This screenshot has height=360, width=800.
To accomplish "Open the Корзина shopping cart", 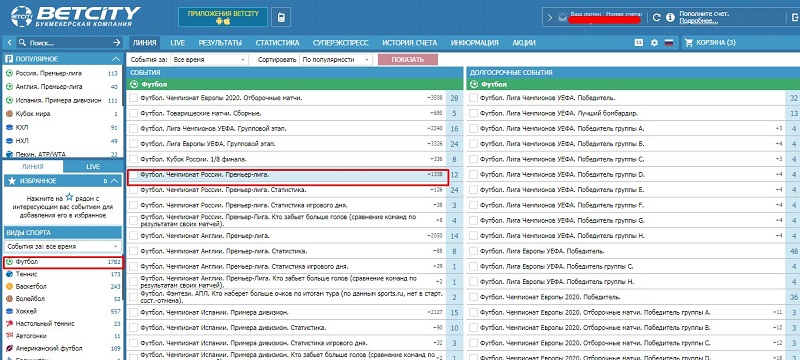I will click(711, 43).
